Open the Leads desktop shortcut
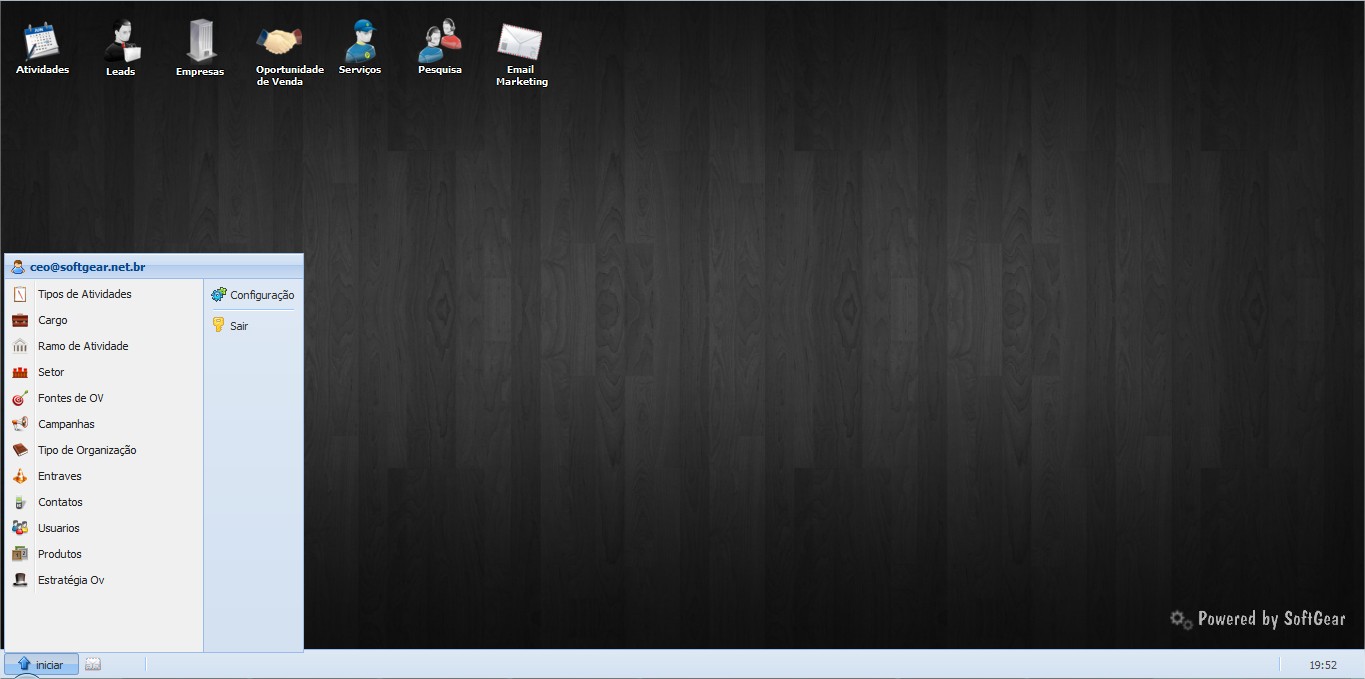 121,48
